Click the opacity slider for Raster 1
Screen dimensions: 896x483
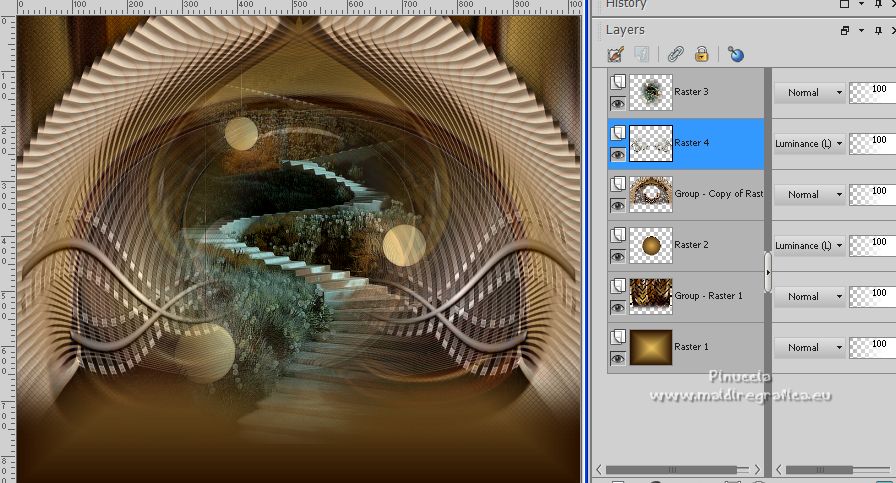[x=872, y=347]
